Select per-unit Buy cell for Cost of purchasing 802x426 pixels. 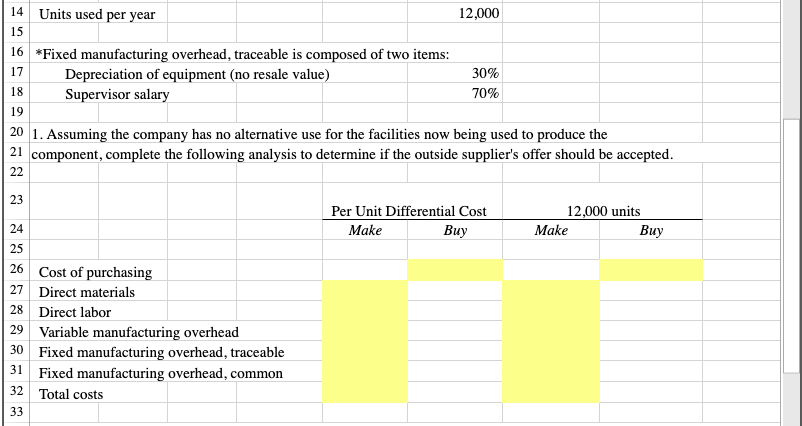(x=455, y=270)
